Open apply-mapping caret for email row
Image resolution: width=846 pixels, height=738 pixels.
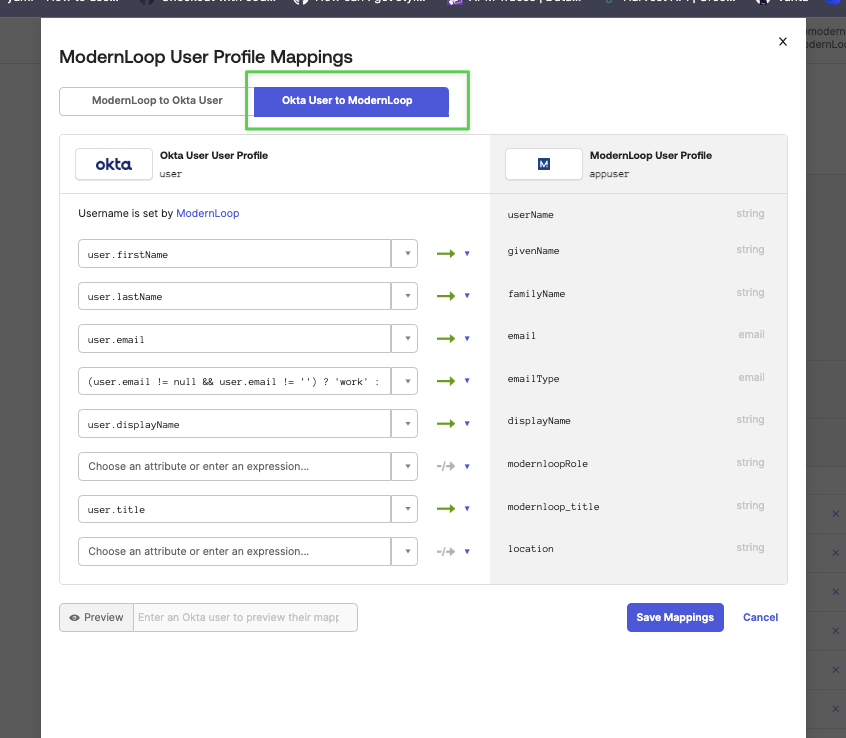click(467, 339)
